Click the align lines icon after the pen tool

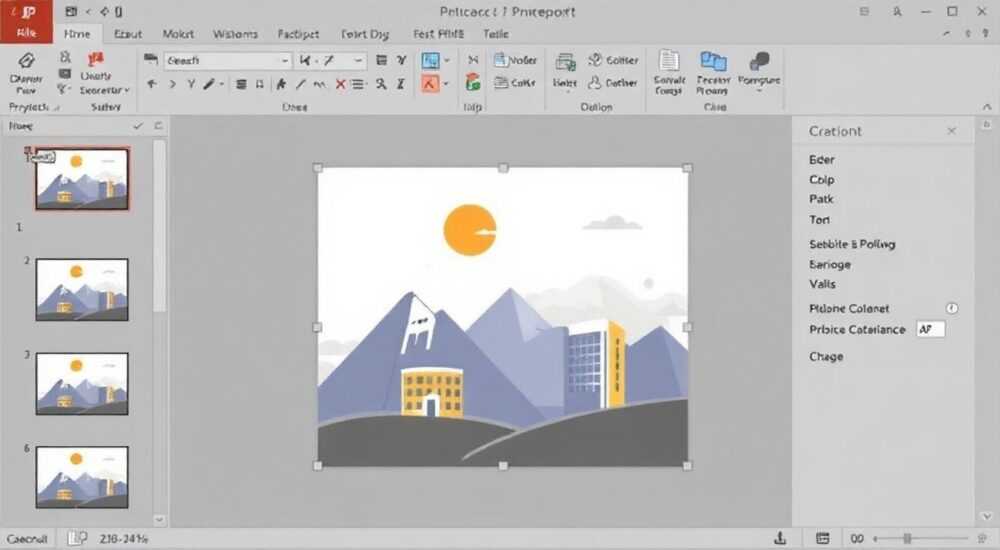tap(241, 84)
